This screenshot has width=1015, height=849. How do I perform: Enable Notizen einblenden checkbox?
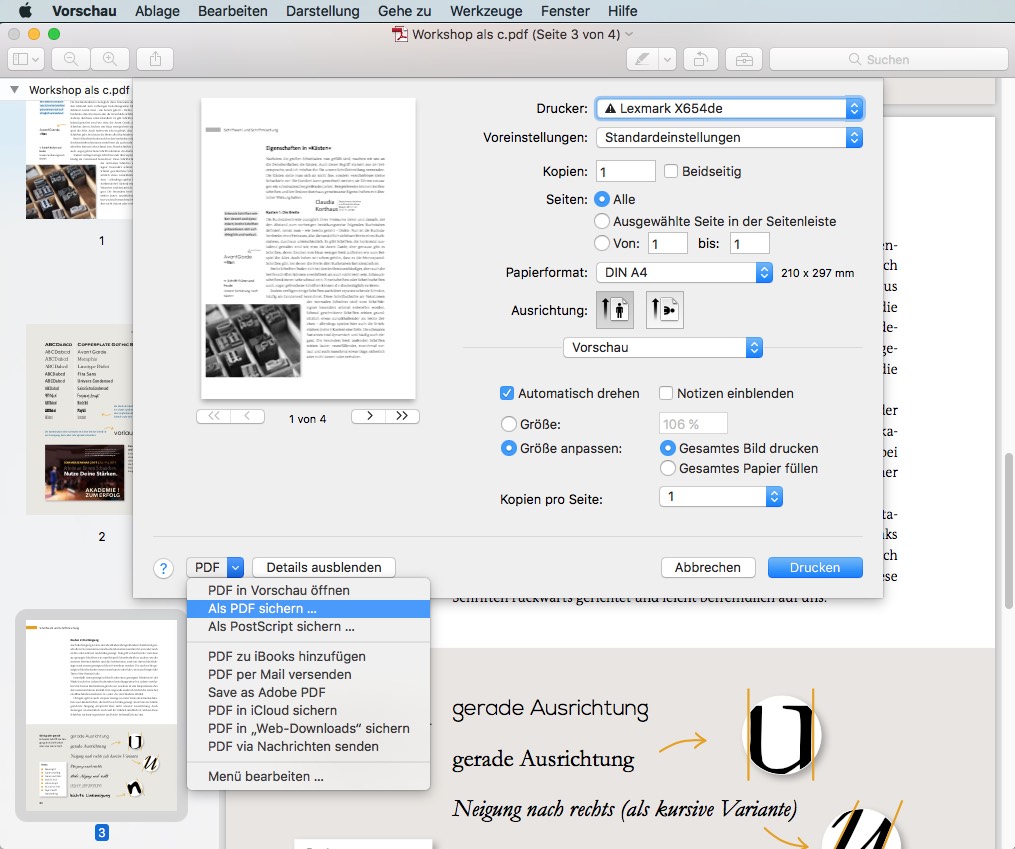point(666,393)
